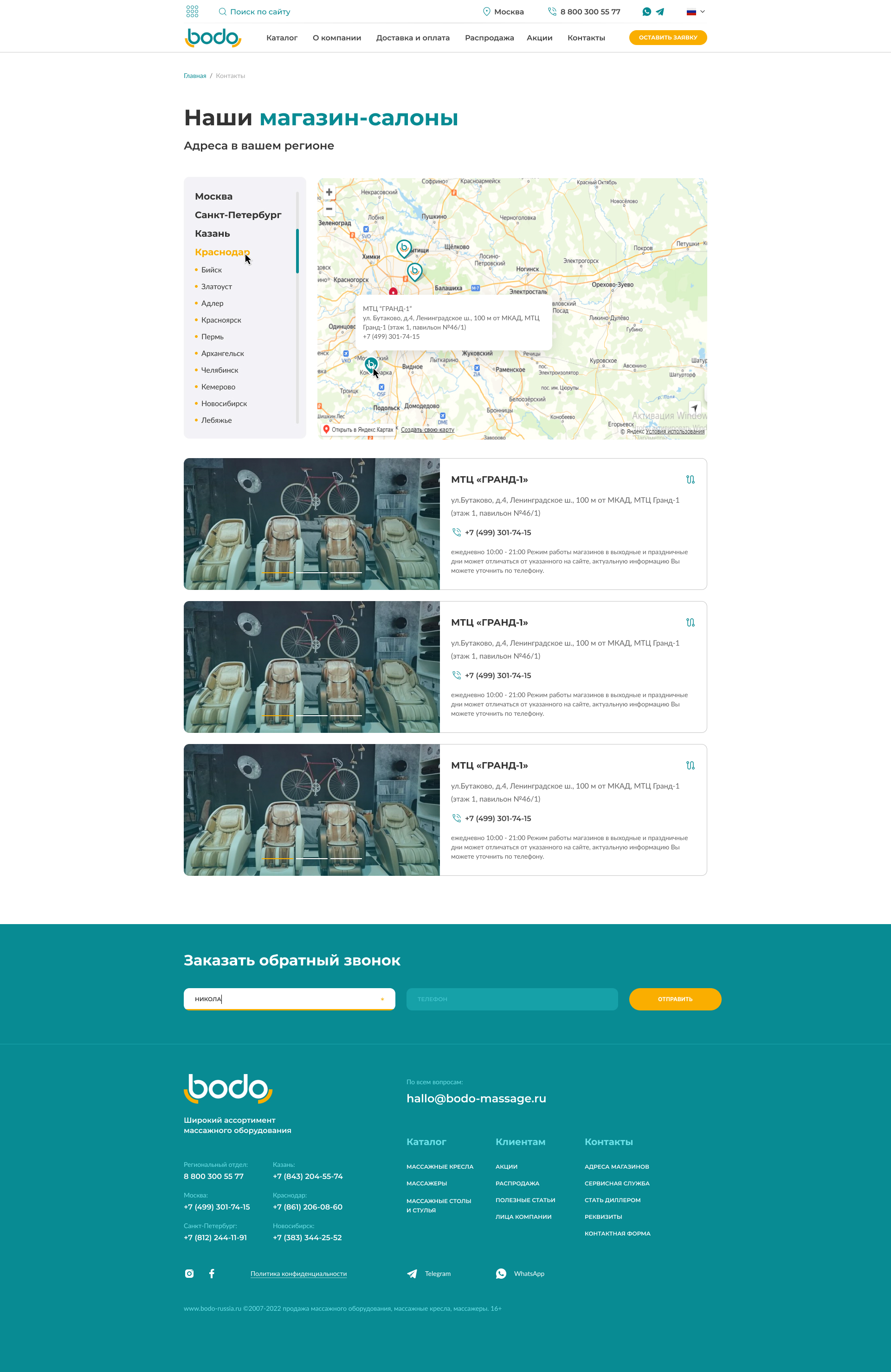The width and height of the screenshot is (891, 1372).
Task: Select Златоуст in the city list
Action: [x=217, y=286]
